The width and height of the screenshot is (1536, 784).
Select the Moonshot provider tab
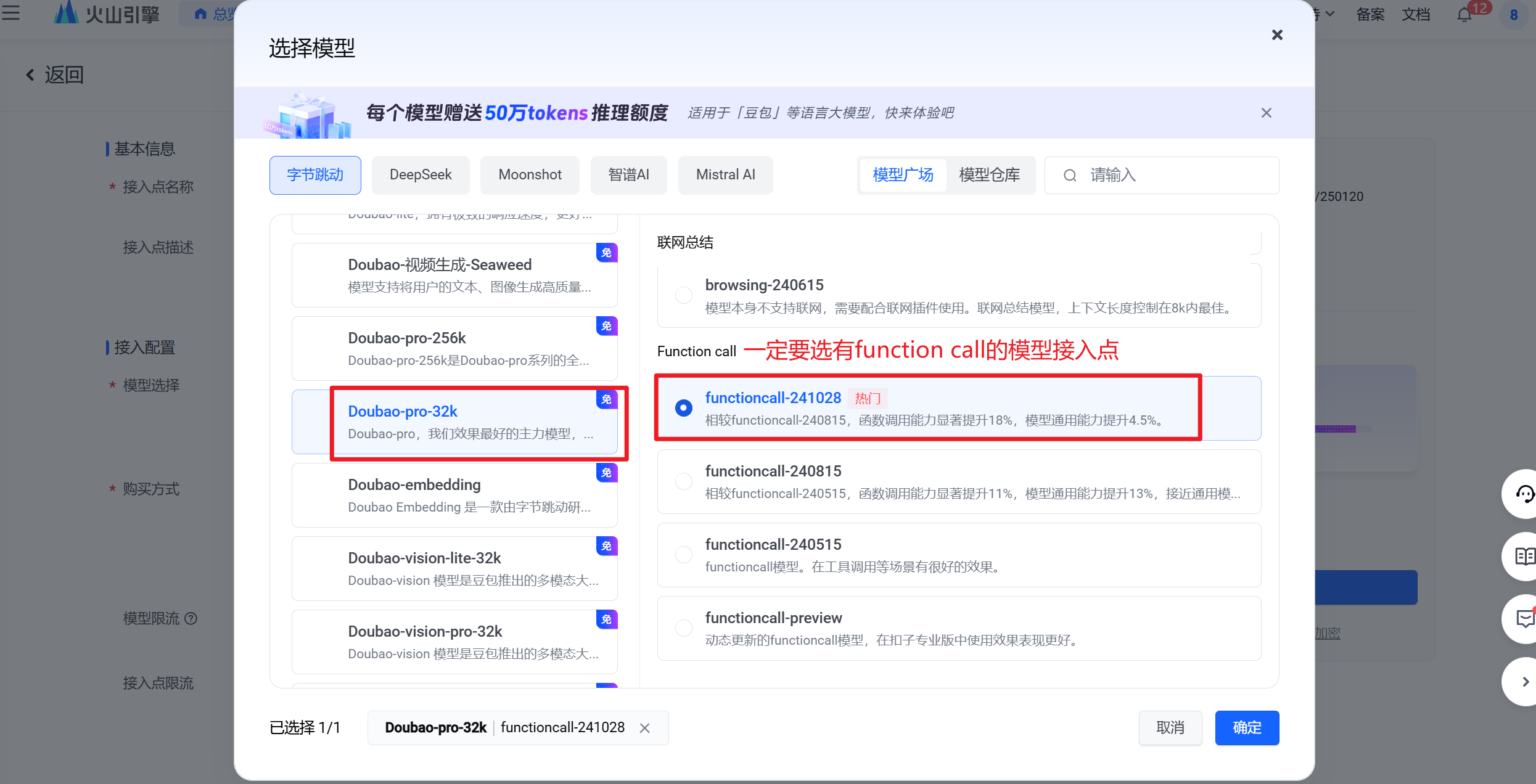pyautogui.click(x=530, y=175)
